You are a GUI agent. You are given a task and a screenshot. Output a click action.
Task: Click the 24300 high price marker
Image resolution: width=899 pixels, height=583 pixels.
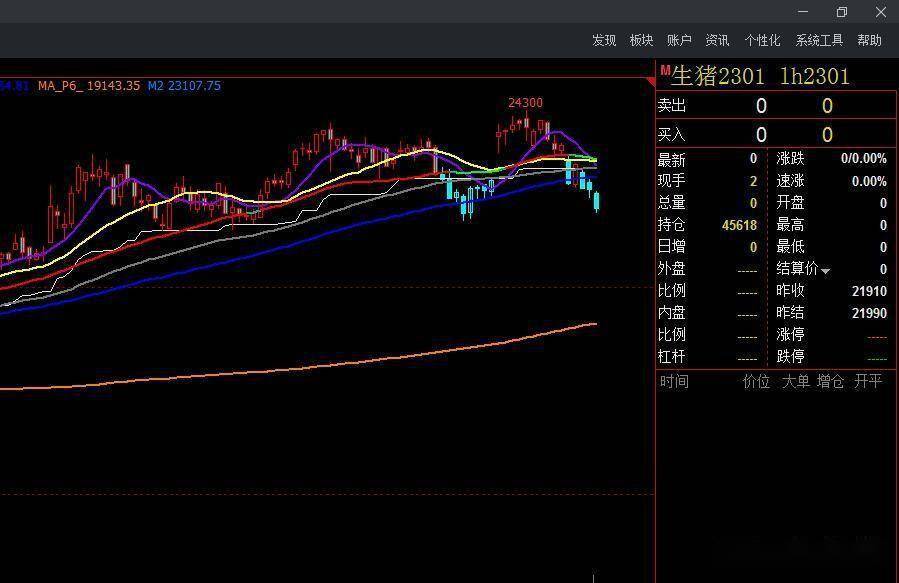(525, 103)
